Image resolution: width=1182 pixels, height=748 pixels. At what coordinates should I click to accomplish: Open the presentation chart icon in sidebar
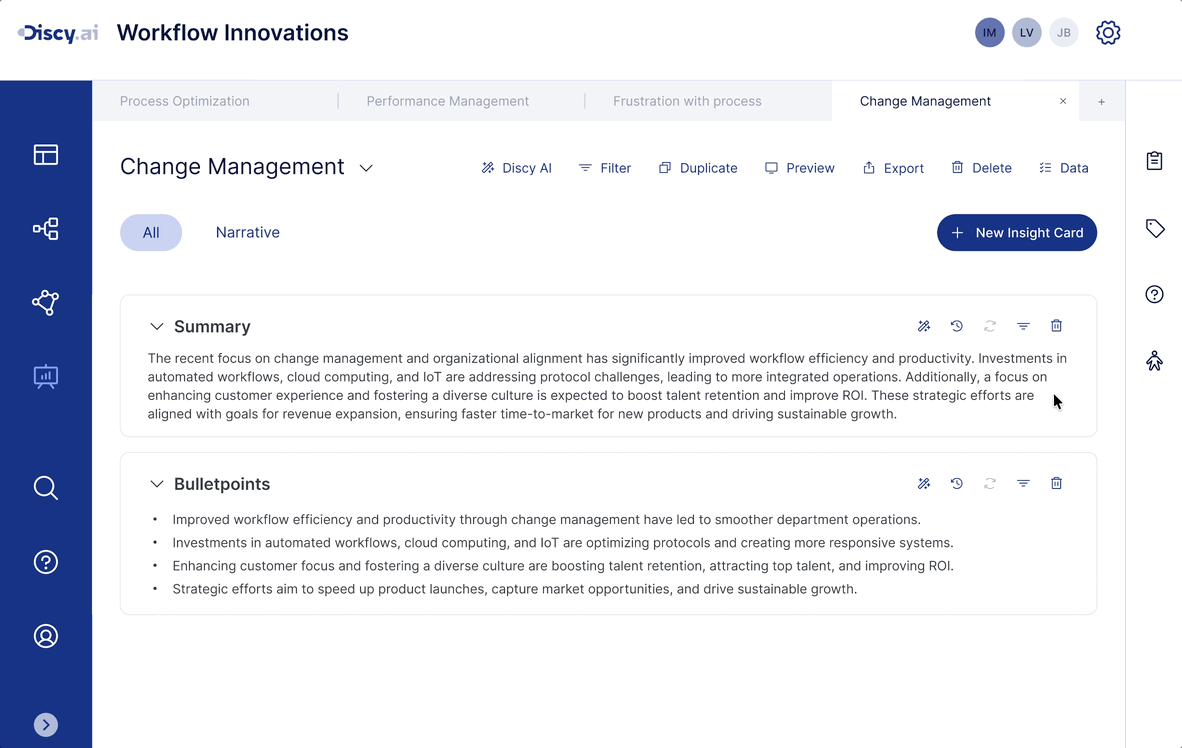pyautogui.click(x=46, y=377)
